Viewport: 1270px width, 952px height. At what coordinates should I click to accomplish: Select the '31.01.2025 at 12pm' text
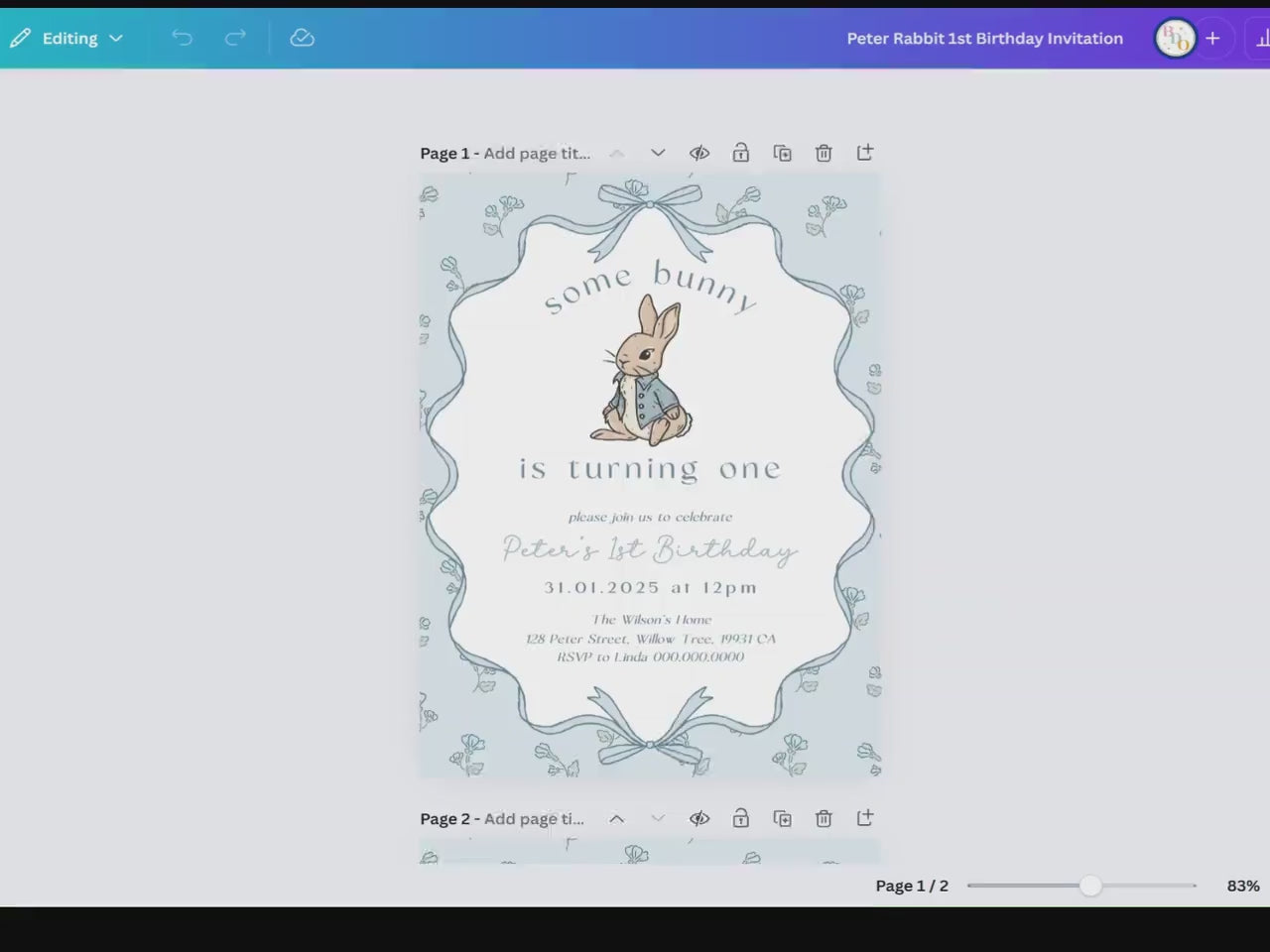pos(650,587)
